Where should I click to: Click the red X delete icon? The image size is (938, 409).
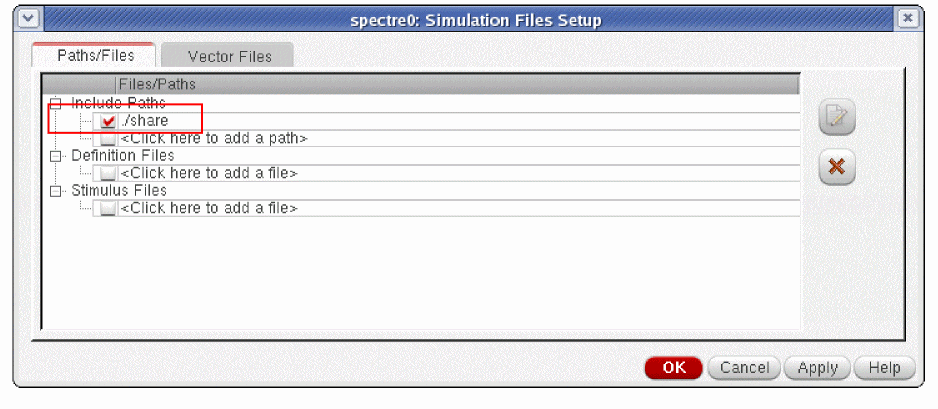(837, 166)
